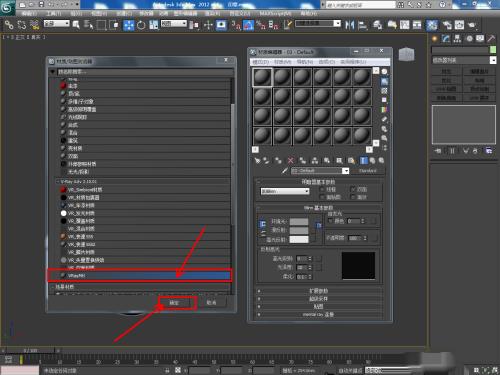Click Put to Library icon

point(327,161)
